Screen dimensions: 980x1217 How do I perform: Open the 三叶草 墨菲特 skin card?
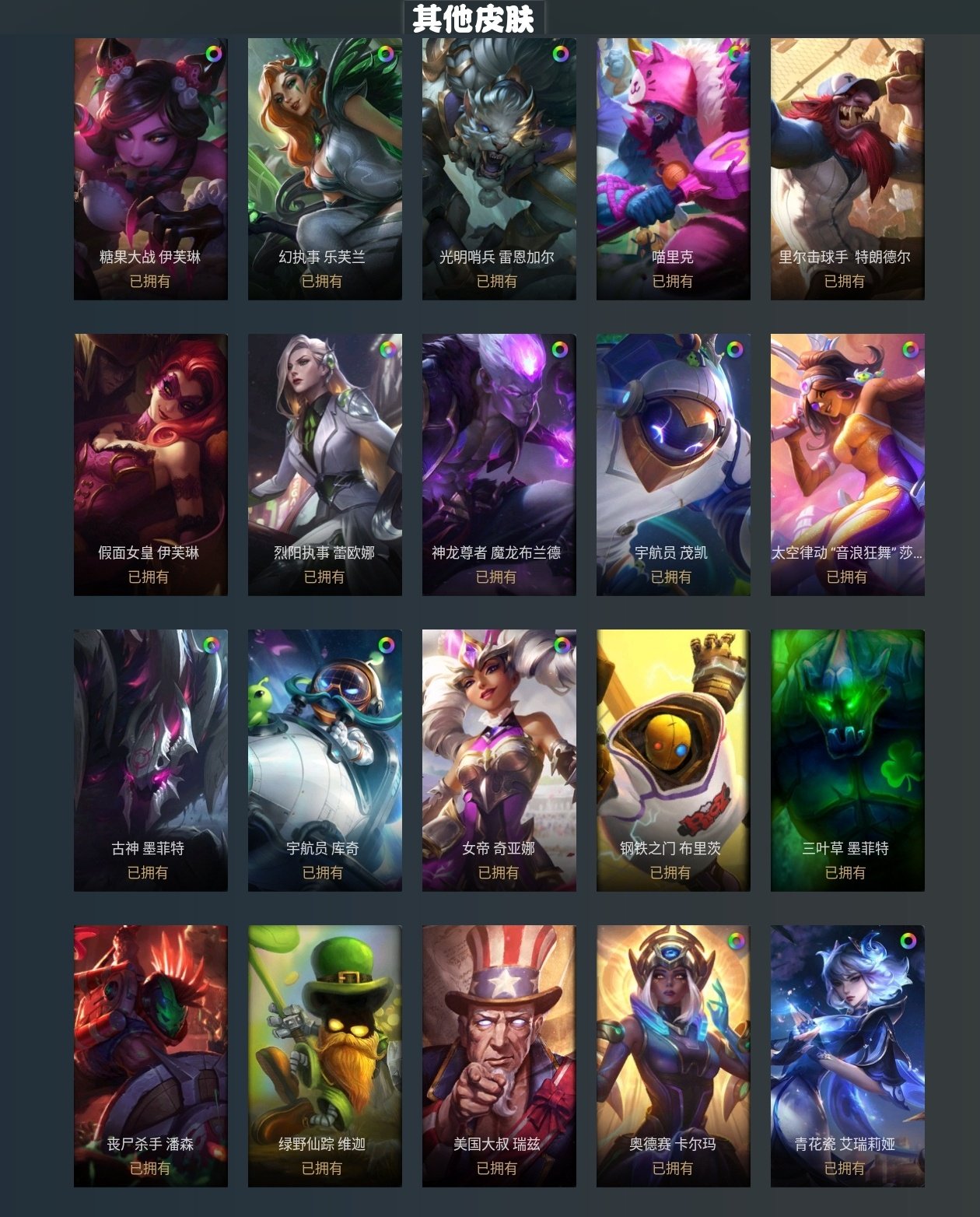click(848, 760)
